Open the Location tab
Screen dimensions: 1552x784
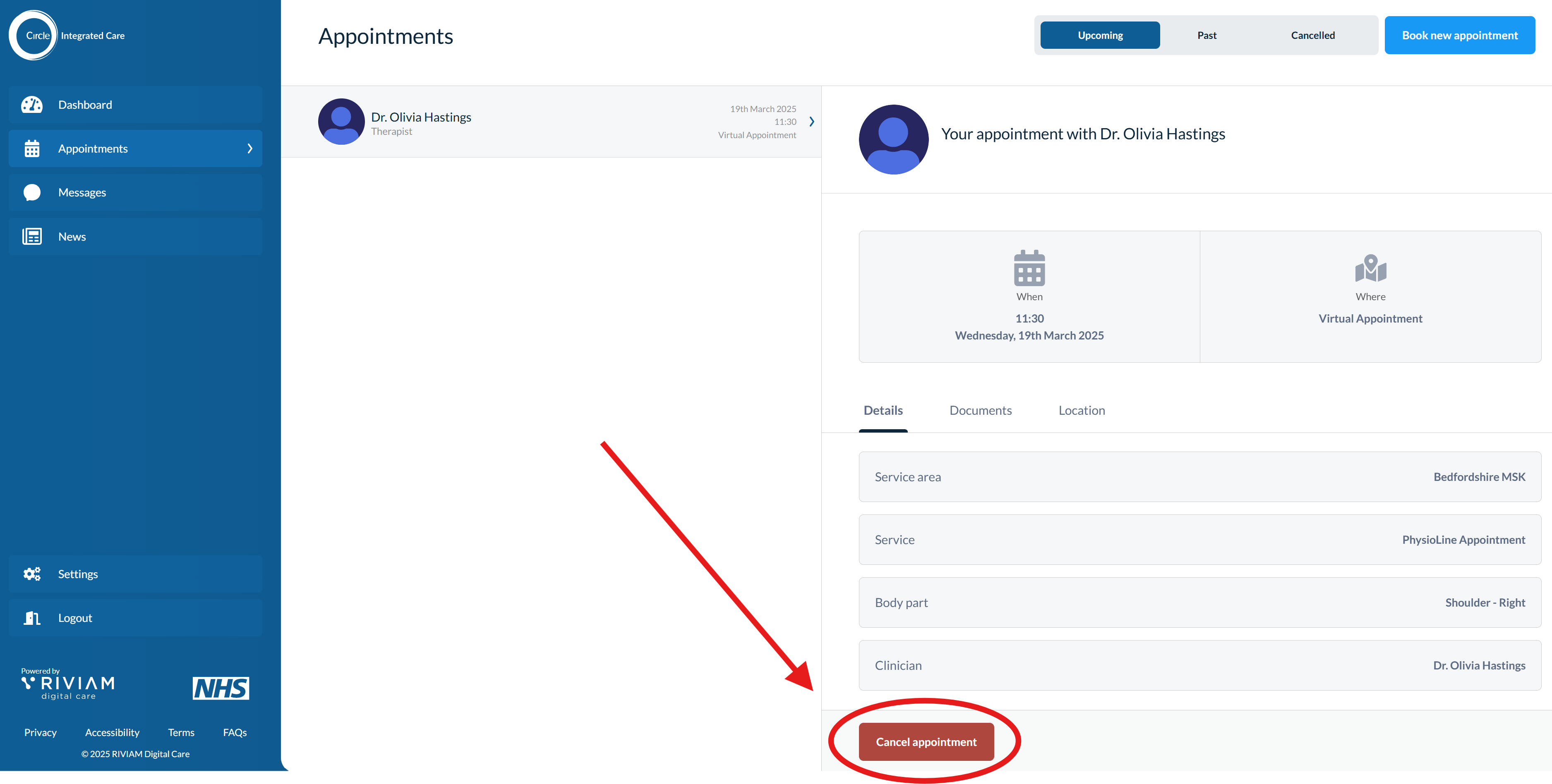pyautogui.click(x=1082, y=411)
